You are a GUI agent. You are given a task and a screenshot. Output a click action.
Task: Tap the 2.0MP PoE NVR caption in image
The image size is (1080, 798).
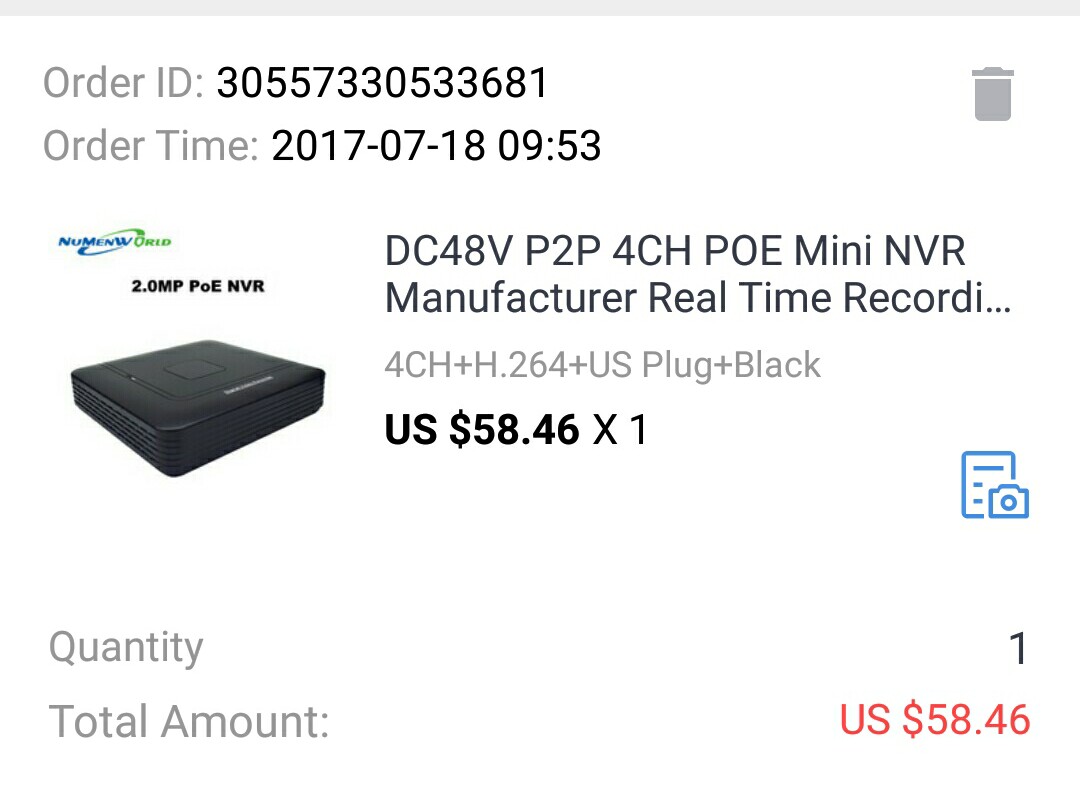(x=198, y=286)
